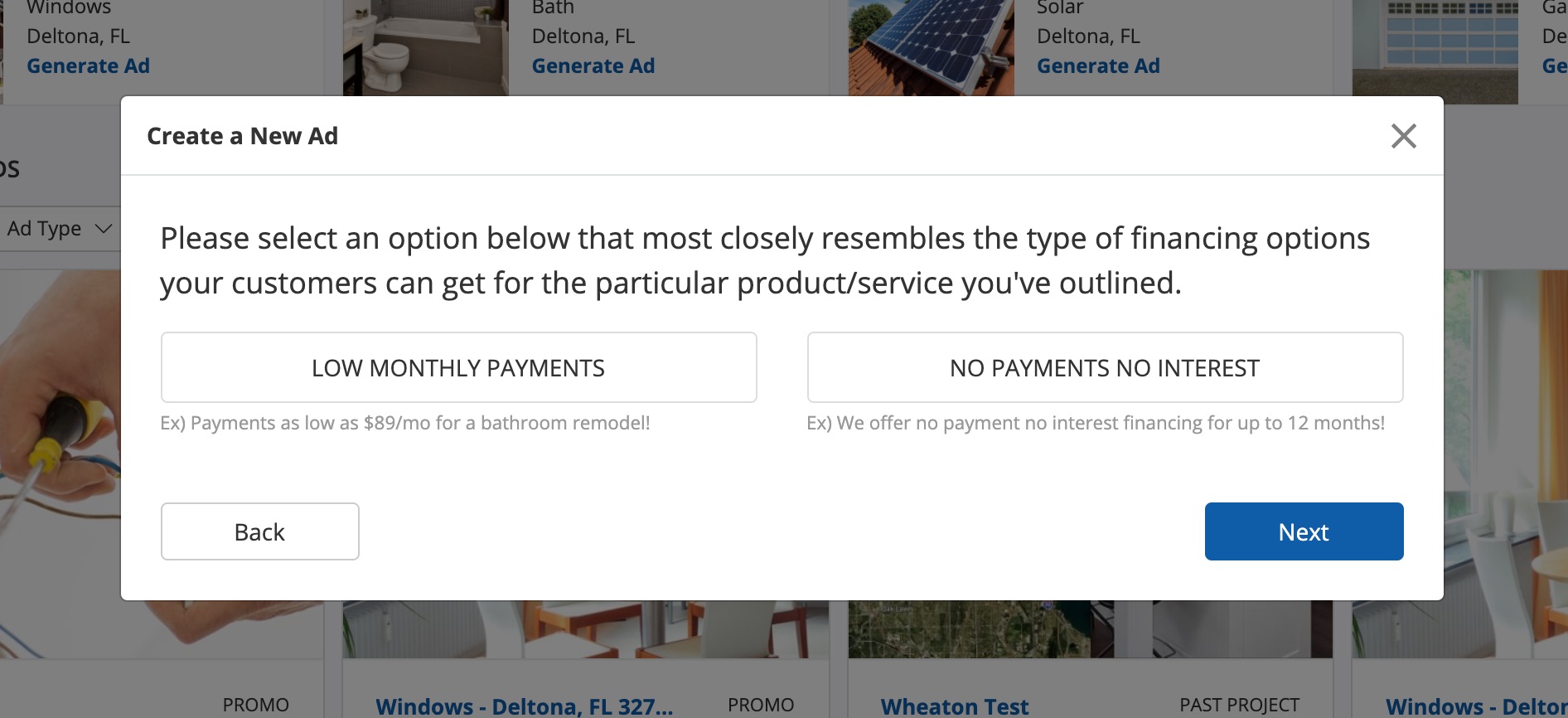Open the garage door photo thumbnail
The height and width of the screenshot is (718, 1568).
pos(1435,50)
